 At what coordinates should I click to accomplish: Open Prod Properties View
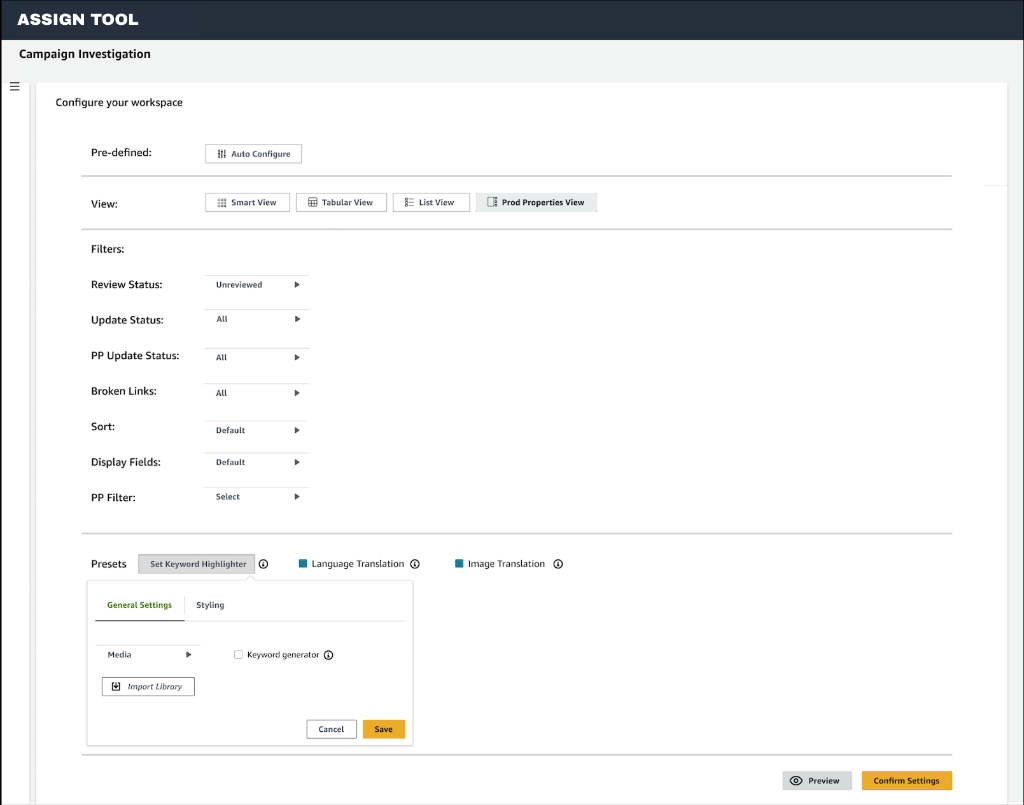pyautogui.click(x=536, y=202)
